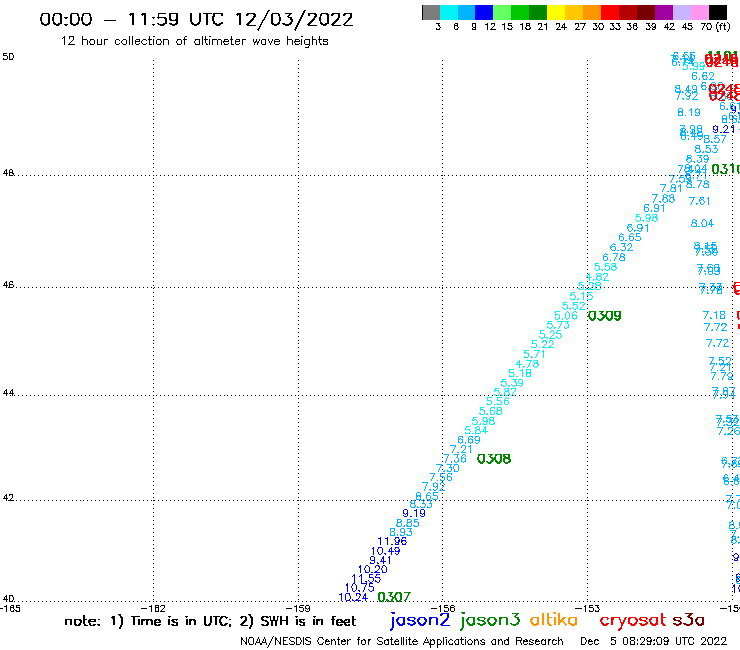Click the '24' scale label

click(x=561, y=27)
